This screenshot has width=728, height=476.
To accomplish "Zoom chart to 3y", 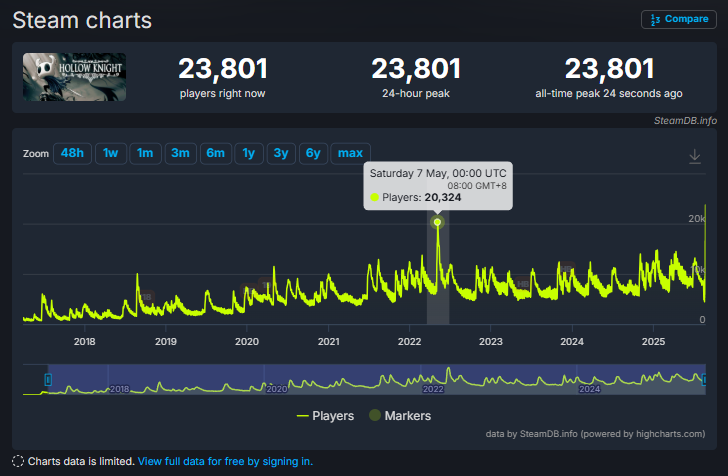I will [281, 153].
